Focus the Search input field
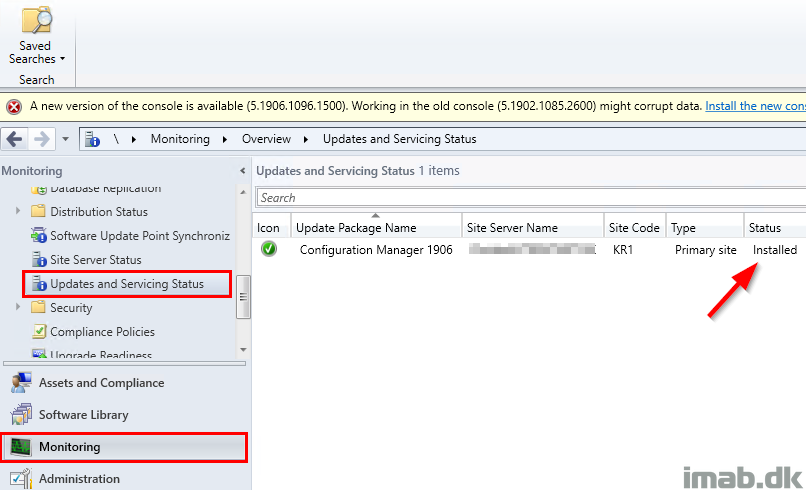 (x=531, y=198)
